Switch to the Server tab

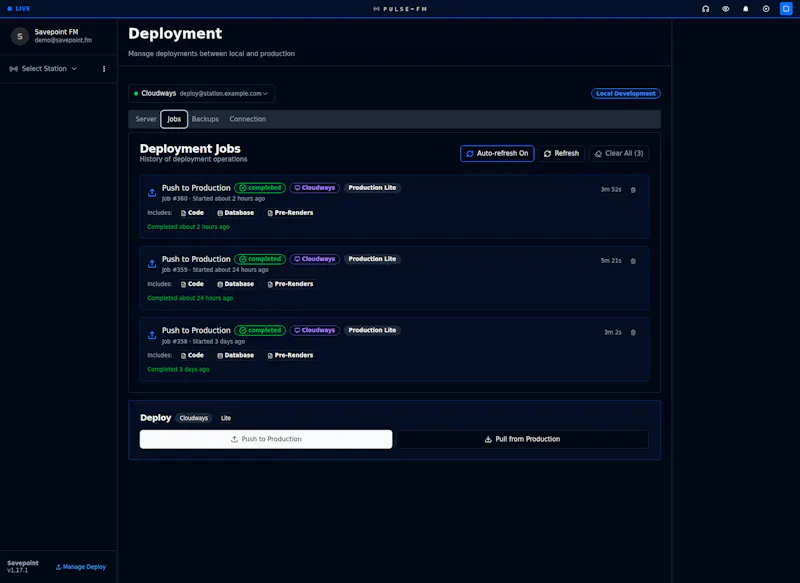[x=146, y=119]
